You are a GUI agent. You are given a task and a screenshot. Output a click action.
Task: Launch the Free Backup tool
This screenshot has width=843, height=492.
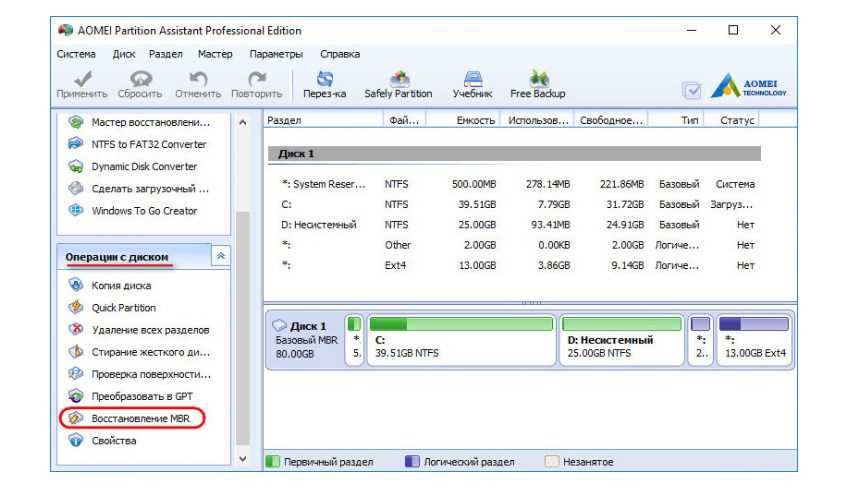point(537,81)
